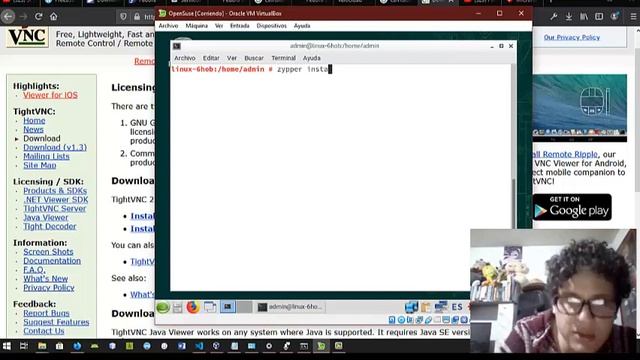Open the Products & SDKs link
Image resolution: width=640 pixels, height=360 pixels.
click(55, 191)
